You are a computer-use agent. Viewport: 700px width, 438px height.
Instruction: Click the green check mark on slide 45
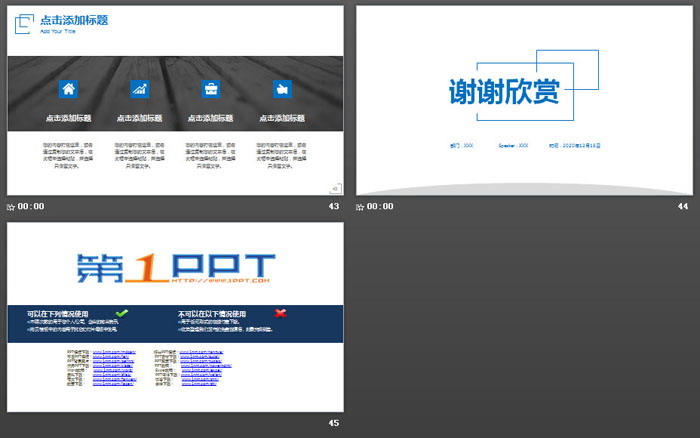pyautogui.click(x=121, y=313)
